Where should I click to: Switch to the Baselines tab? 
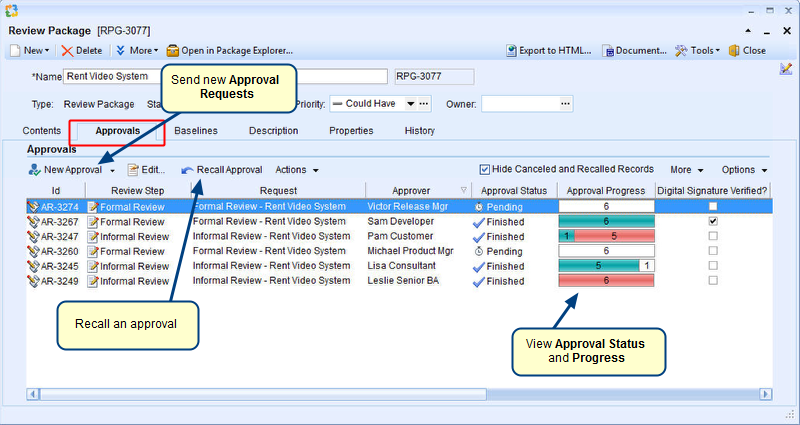tap(196, 130)
